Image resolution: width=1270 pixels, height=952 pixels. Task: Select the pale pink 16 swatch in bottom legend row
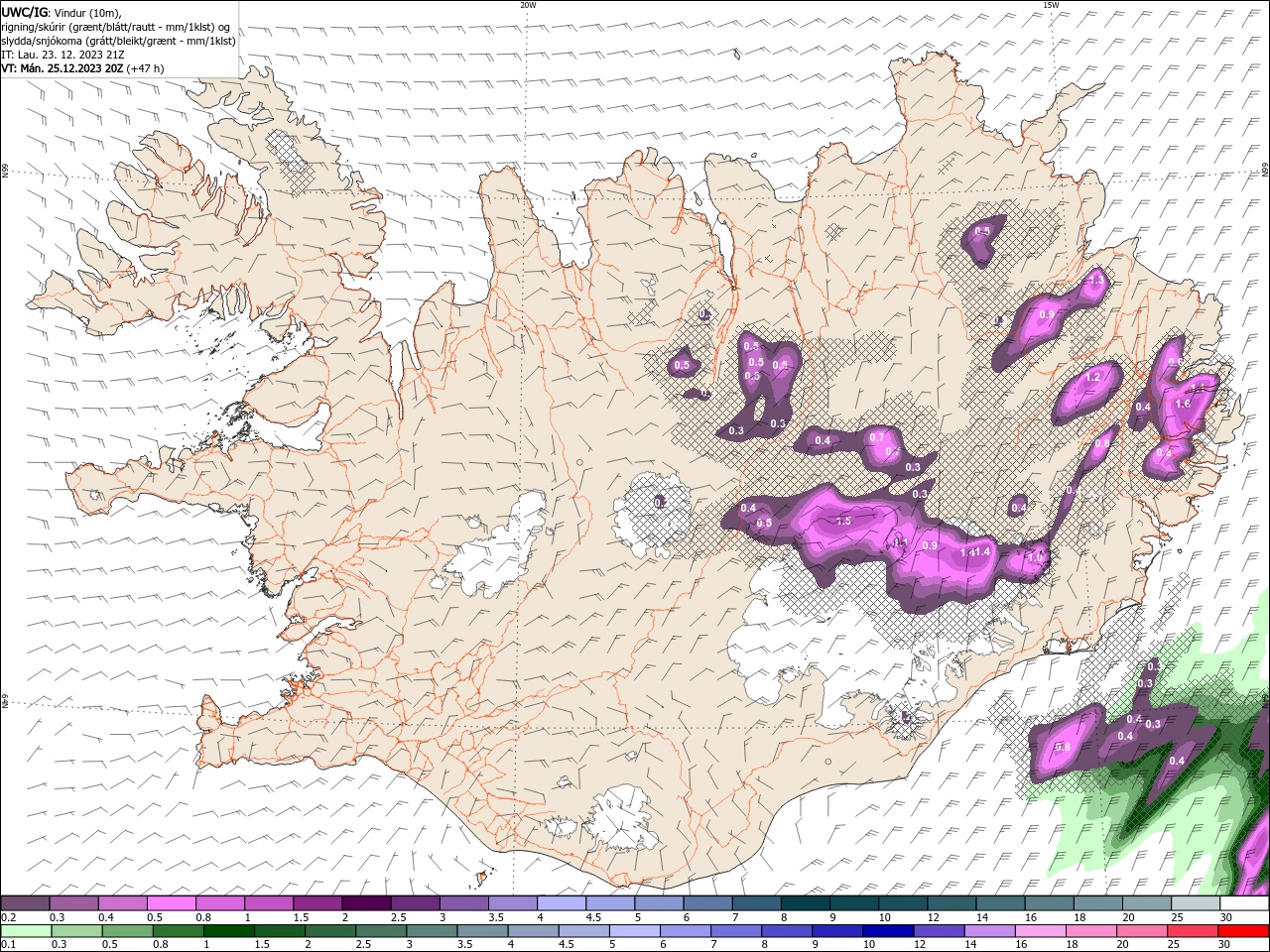coord(1040,931)
